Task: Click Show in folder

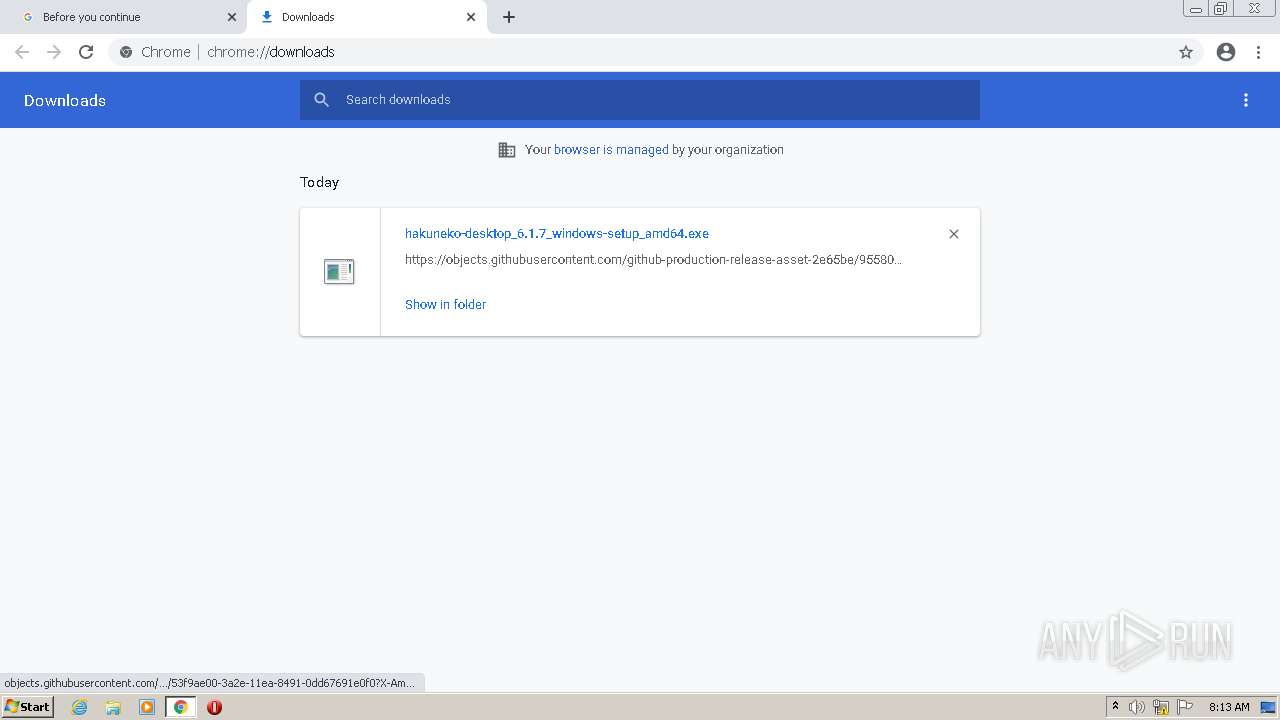Action: pyautogui.click(x=445, y=305)
